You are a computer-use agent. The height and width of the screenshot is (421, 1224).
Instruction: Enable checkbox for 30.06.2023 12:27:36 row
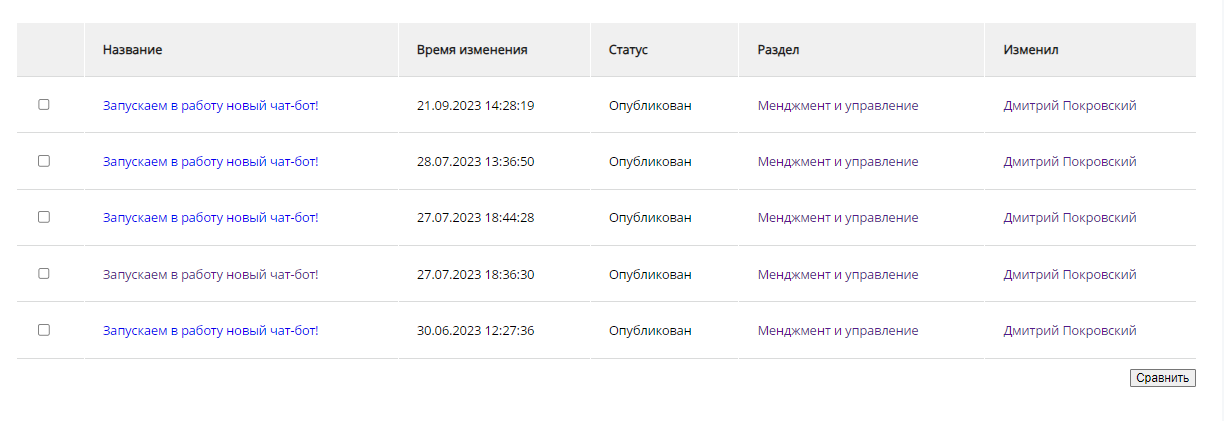click(x=44, y=329)
